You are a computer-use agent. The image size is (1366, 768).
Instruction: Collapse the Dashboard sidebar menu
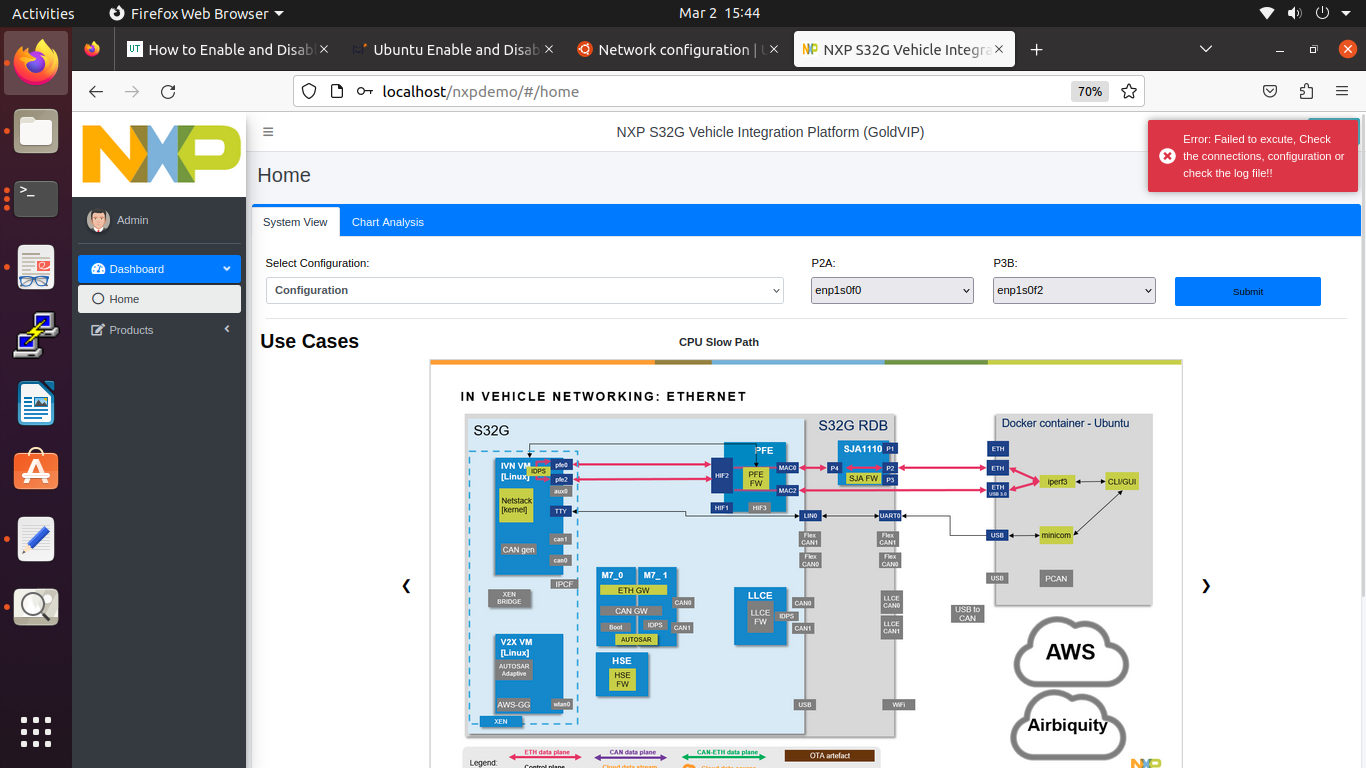click(159, 269)
